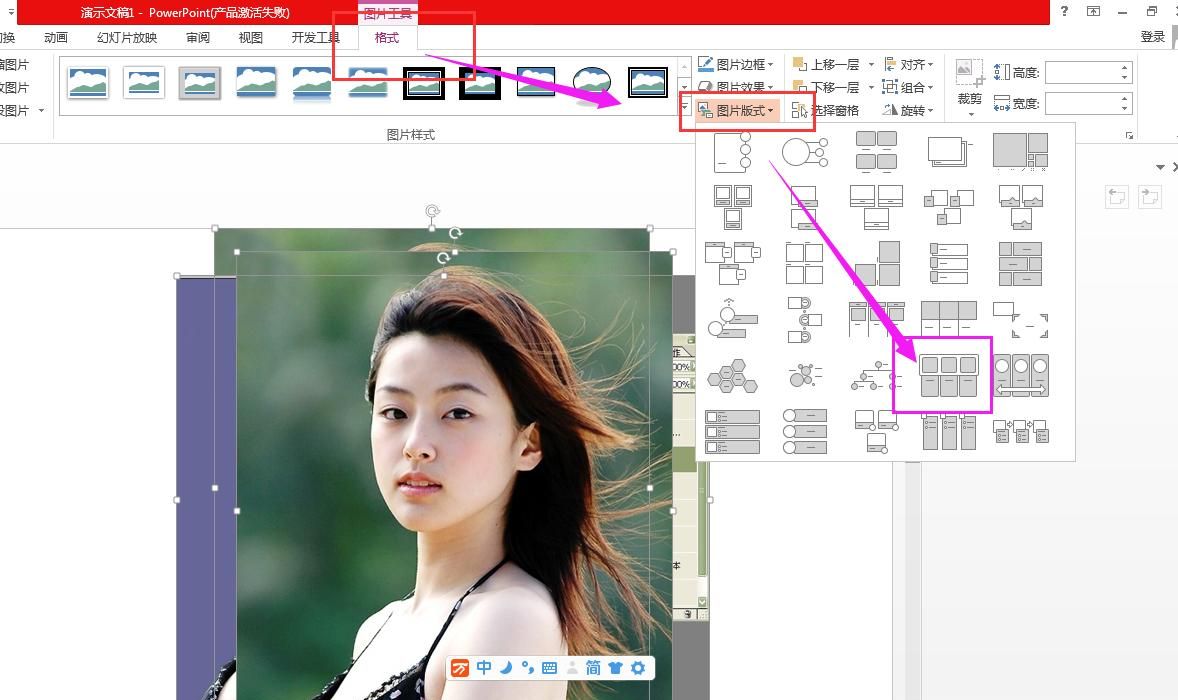The width and height of the screenshot is (1178, 700).
Task: Select the picture process layout with arrows
Action: [x=1020, y=432]
